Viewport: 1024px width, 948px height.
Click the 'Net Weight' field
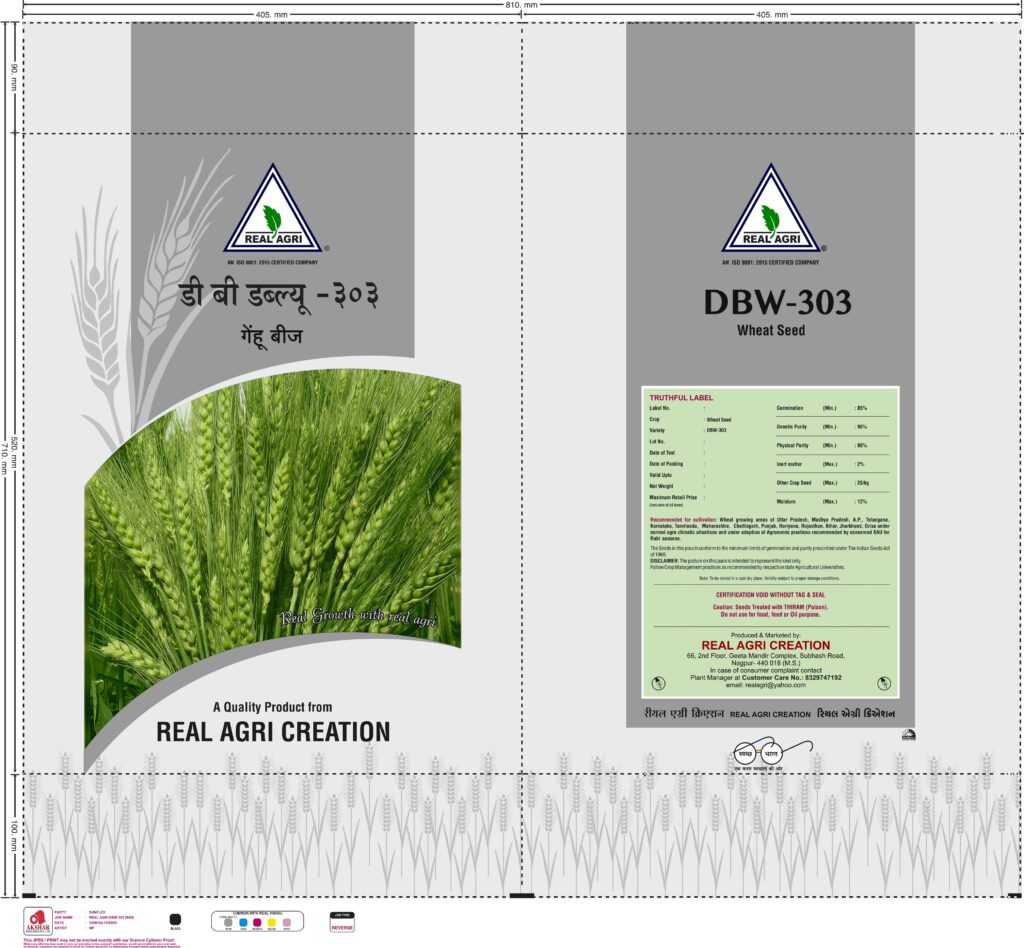677,486
